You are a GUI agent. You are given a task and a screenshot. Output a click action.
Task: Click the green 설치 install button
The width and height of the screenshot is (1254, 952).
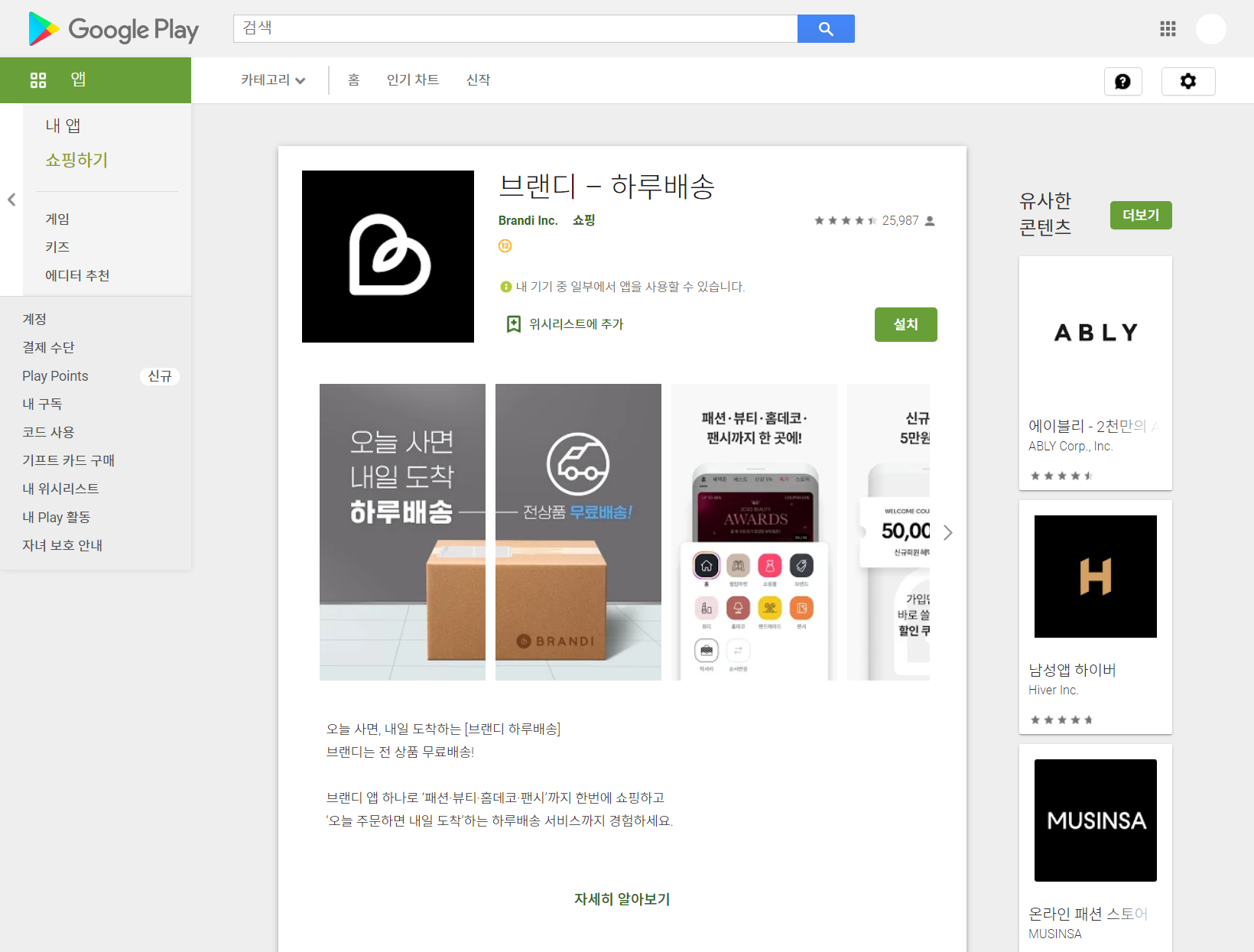(x=906, y=324)
